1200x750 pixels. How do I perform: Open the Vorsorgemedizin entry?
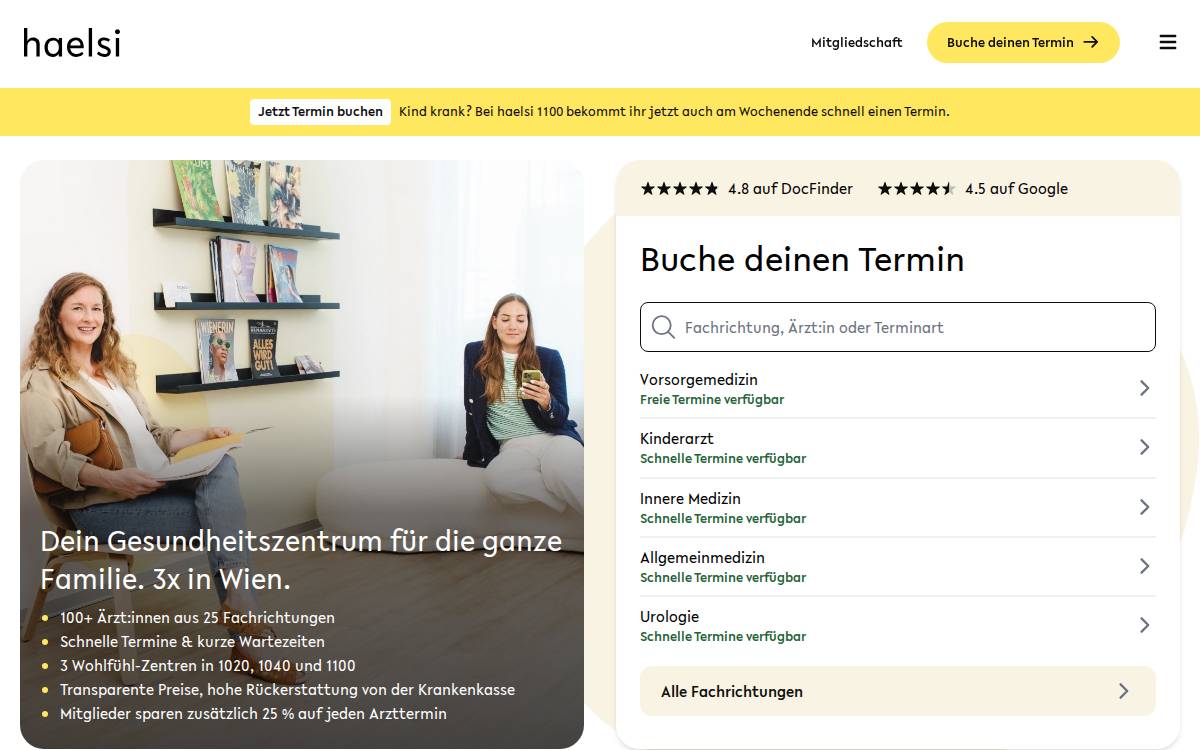tap(898, 388)
